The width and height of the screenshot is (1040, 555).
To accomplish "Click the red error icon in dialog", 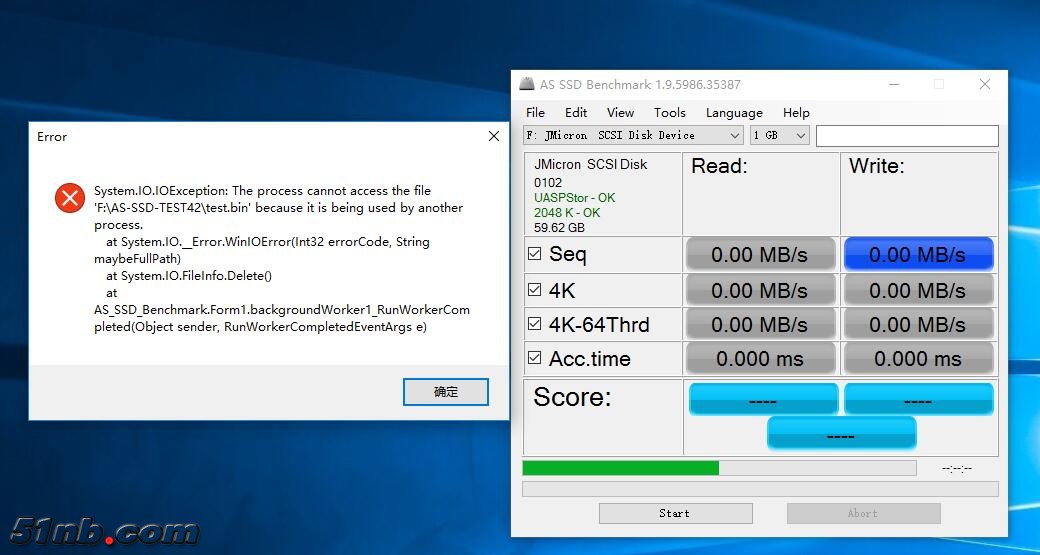I will point(70,198).
